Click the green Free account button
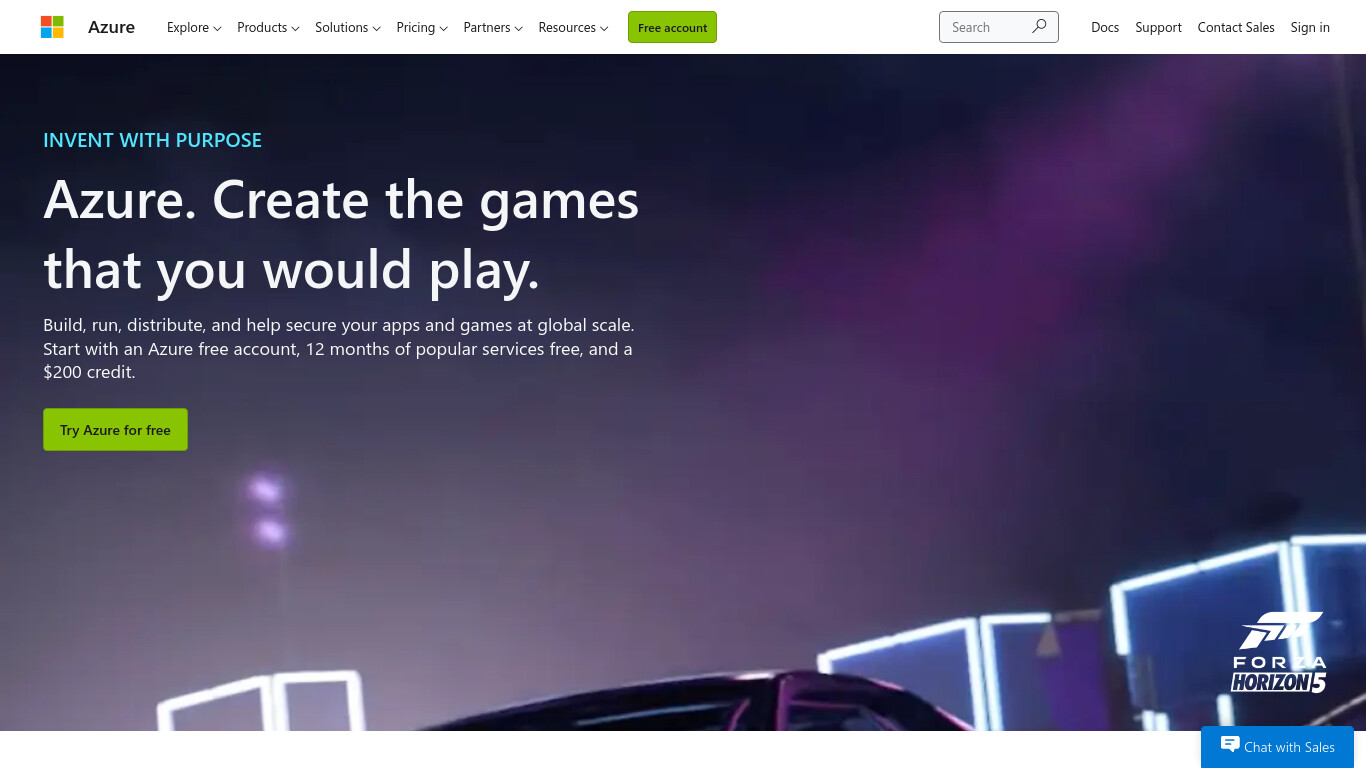This screenshot has width=1366, height=768. [672, 27]
